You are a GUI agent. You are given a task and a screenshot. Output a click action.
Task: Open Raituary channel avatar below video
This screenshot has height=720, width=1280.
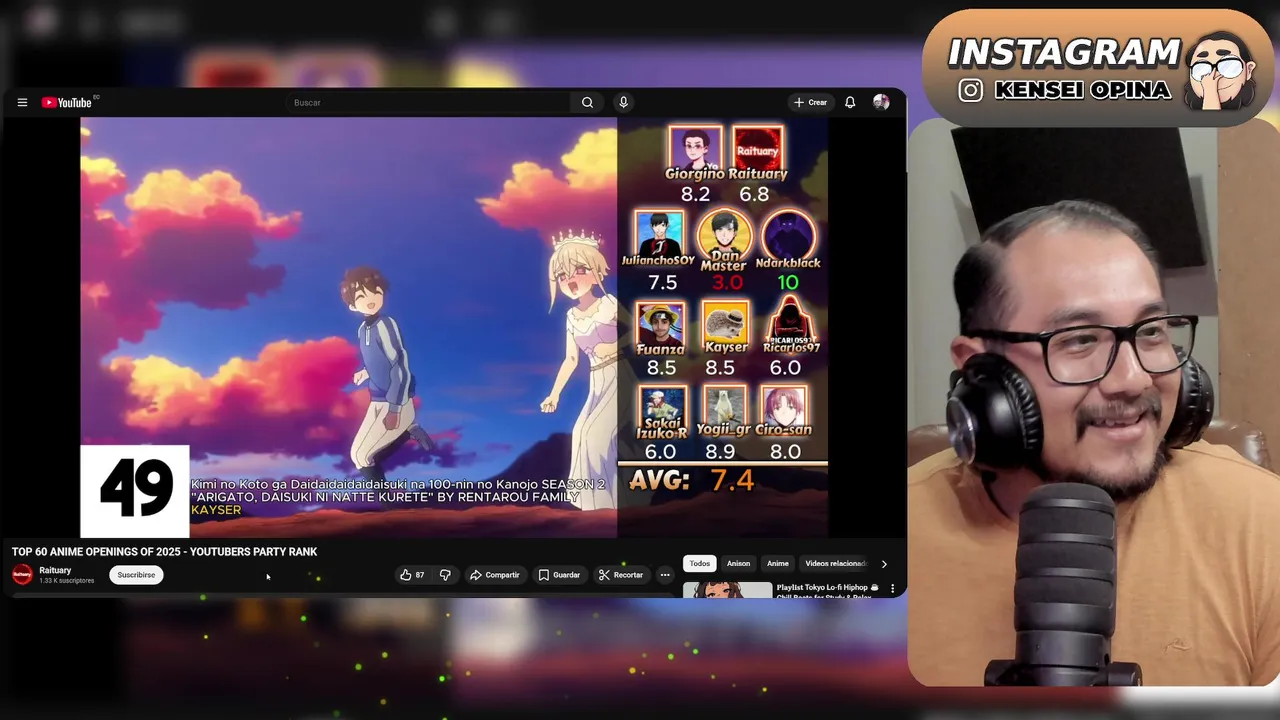coord(22,574)
